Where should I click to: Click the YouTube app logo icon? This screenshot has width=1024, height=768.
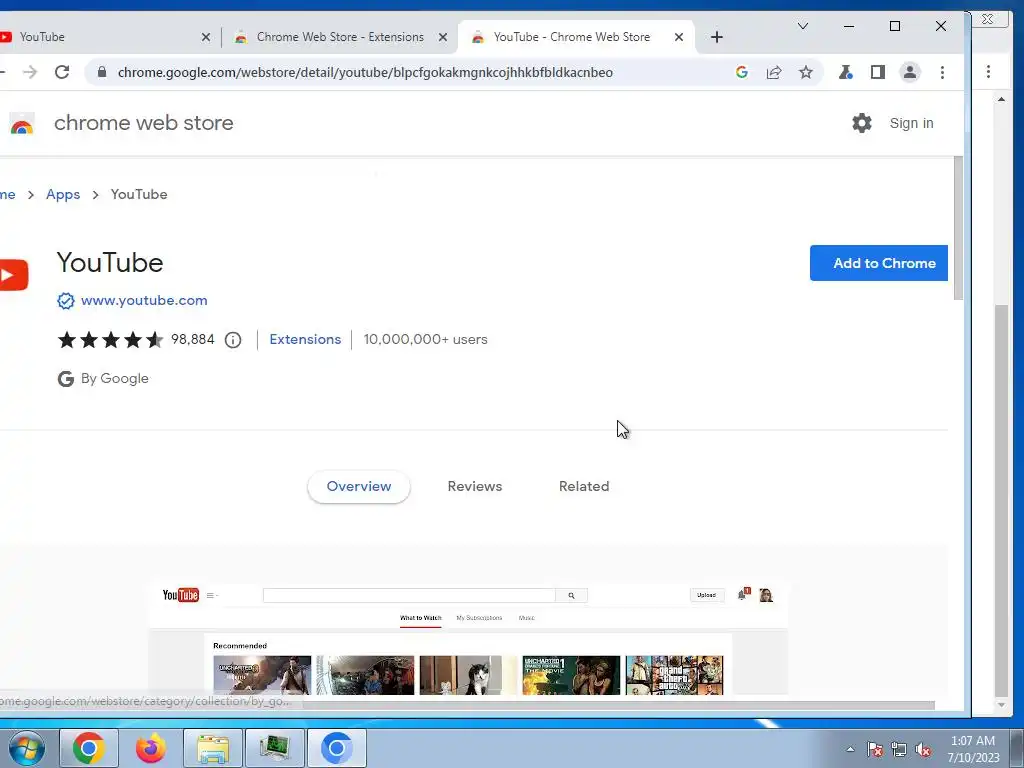pos(13,275)
